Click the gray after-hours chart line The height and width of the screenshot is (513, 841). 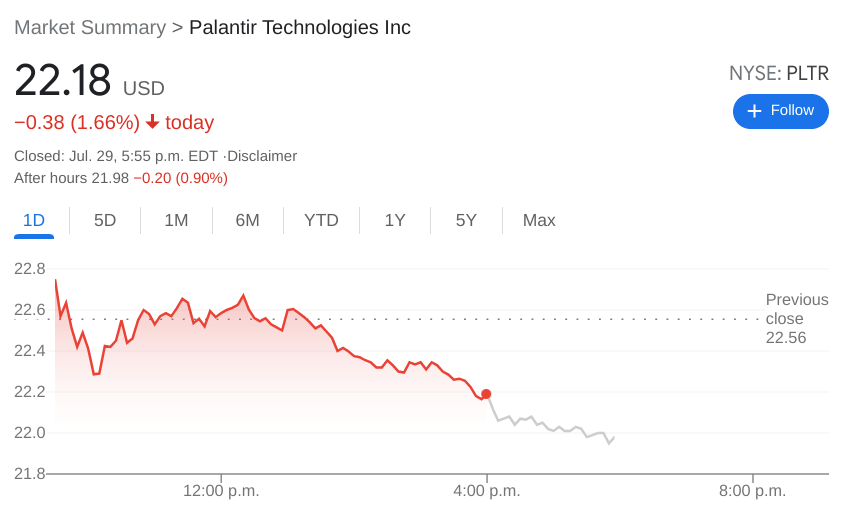point(550,427)
